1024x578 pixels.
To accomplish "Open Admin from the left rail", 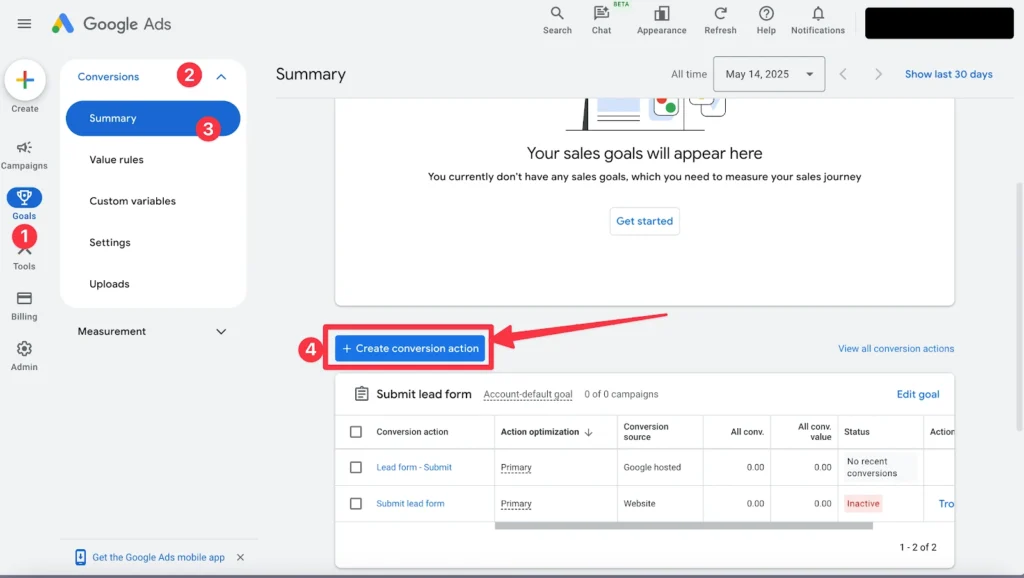I will click(24, 352).
